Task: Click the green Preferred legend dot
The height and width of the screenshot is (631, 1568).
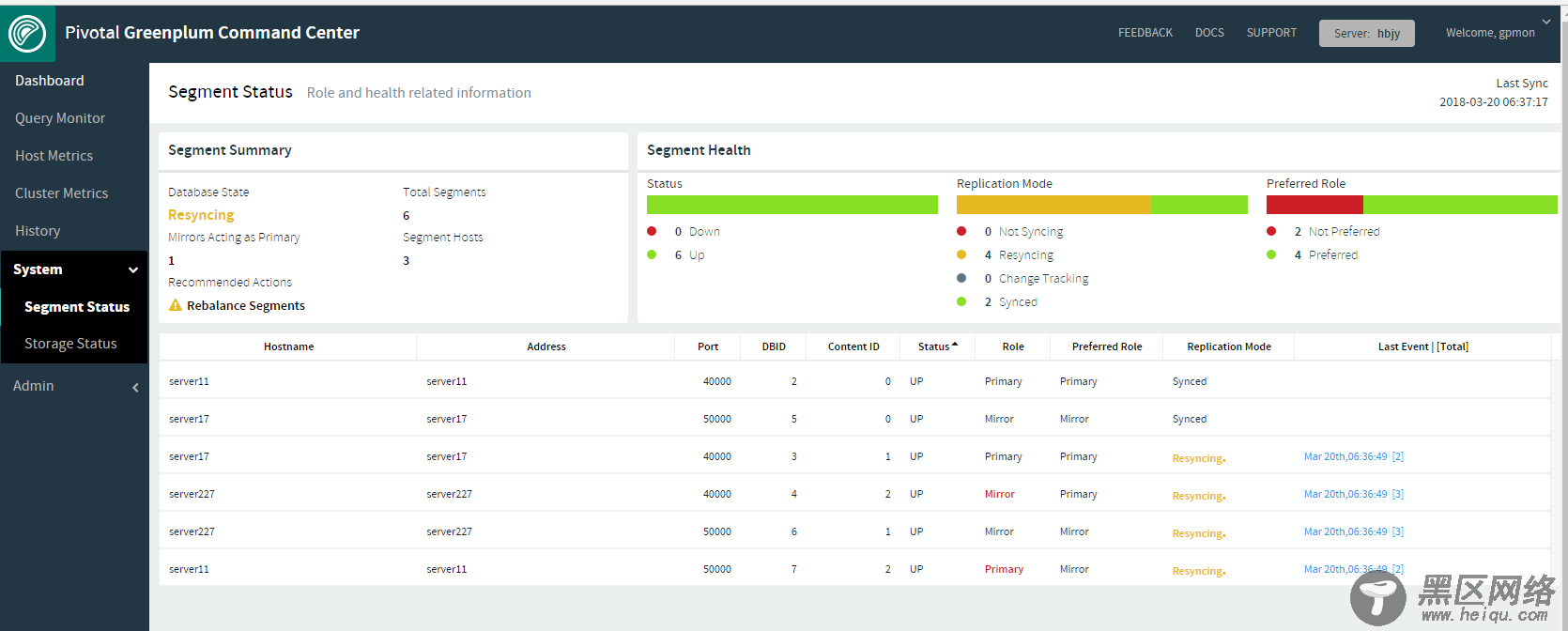Action: (1271, 254)
